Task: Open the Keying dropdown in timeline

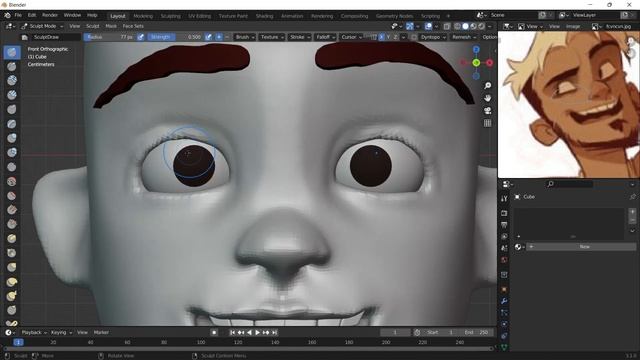Action: 61,332
